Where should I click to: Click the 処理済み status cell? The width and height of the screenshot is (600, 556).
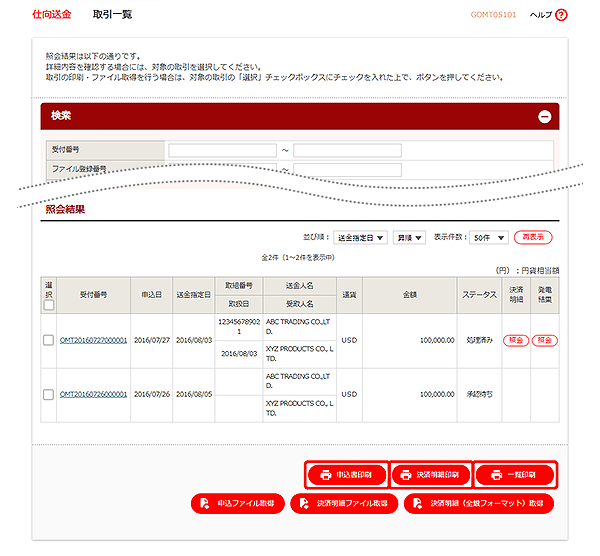[x=479, y=340]
